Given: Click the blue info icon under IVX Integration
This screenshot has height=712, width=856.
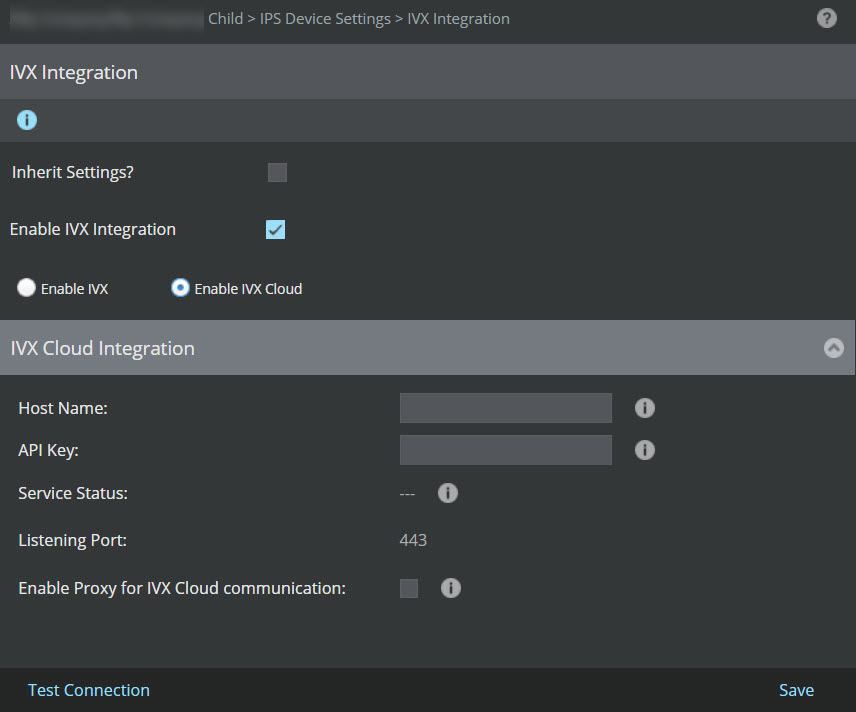Looking at the screenshot, I should coord(27,120).
